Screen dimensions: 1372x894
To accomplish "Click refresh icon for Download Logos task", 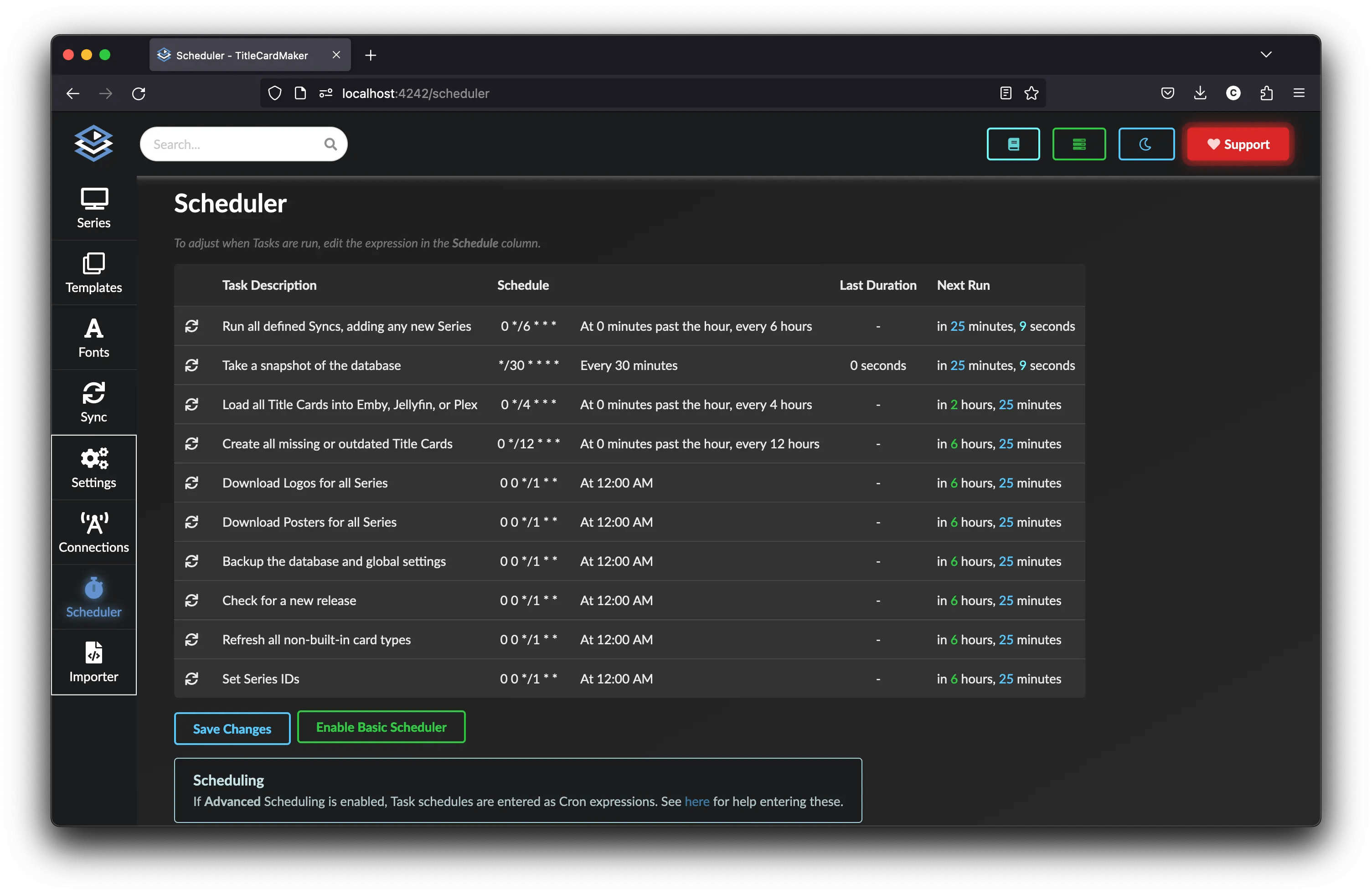I will (x=191, y=483).
